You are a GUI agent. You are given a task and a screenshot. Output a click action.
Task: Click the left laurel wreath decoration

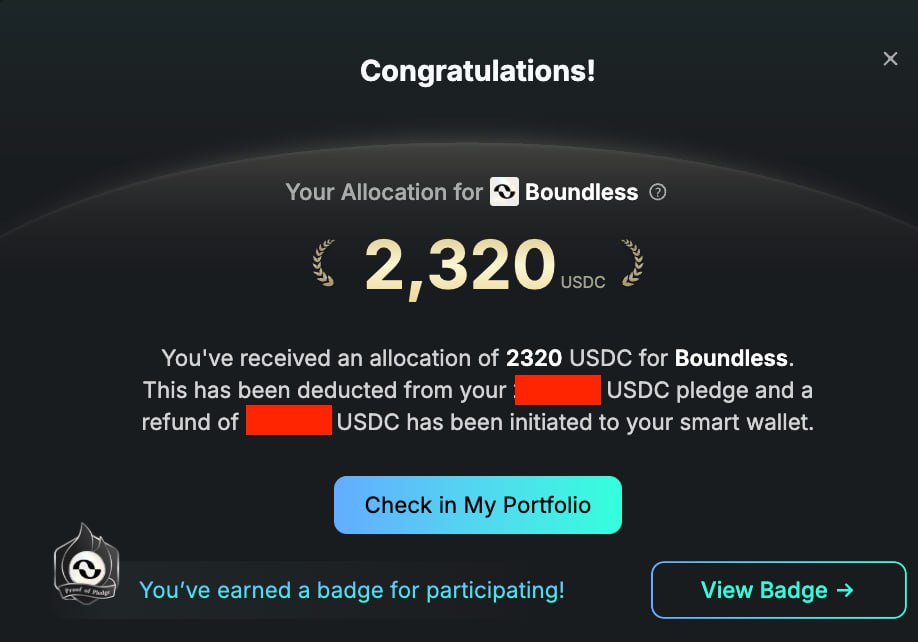[324, 263]
